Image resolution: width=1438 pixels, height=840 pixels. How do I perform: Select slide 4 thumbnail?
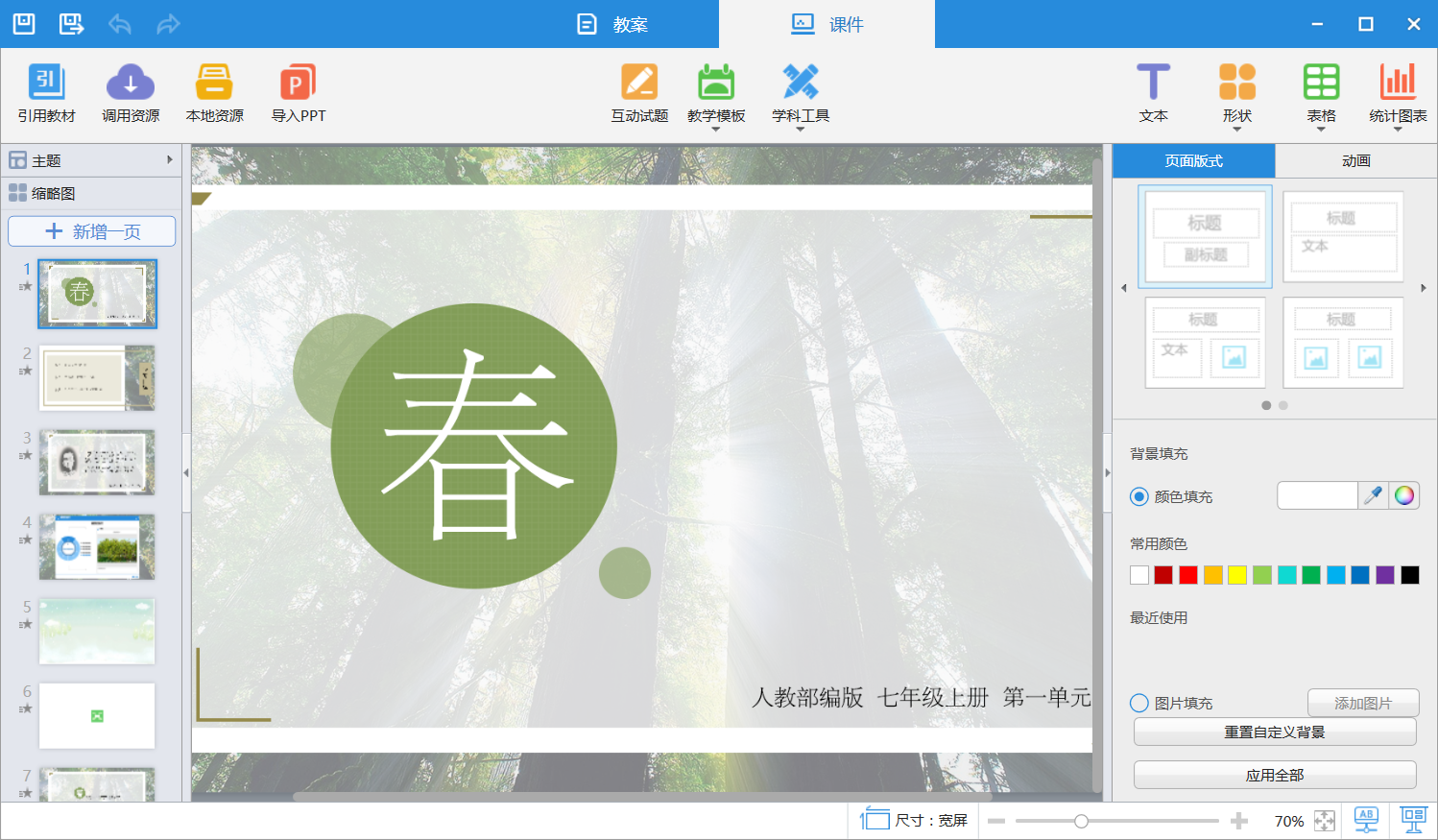[x=97, y=546]
